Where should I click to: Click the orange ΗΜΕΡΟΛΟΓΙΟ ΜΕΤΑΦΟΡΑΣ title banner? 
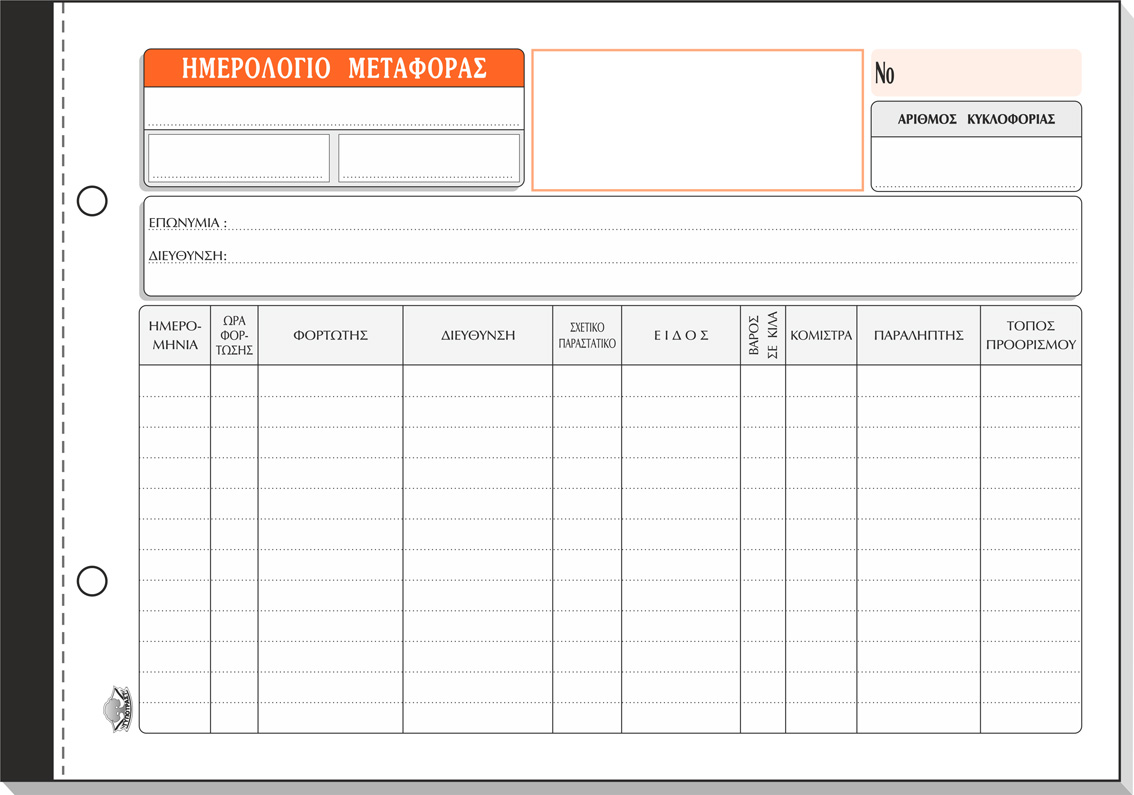pos(334,68)
